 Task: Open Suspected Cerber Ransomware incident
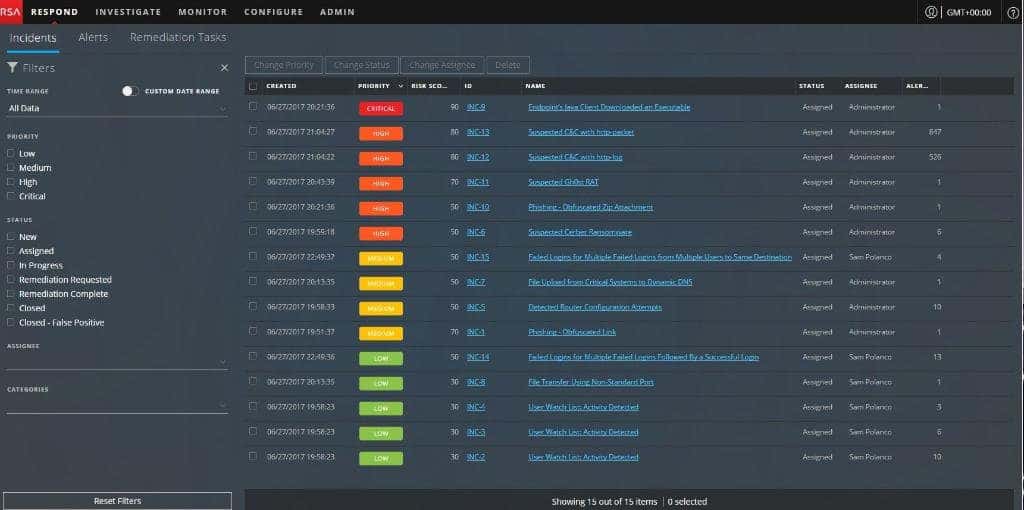pos(579,232)
